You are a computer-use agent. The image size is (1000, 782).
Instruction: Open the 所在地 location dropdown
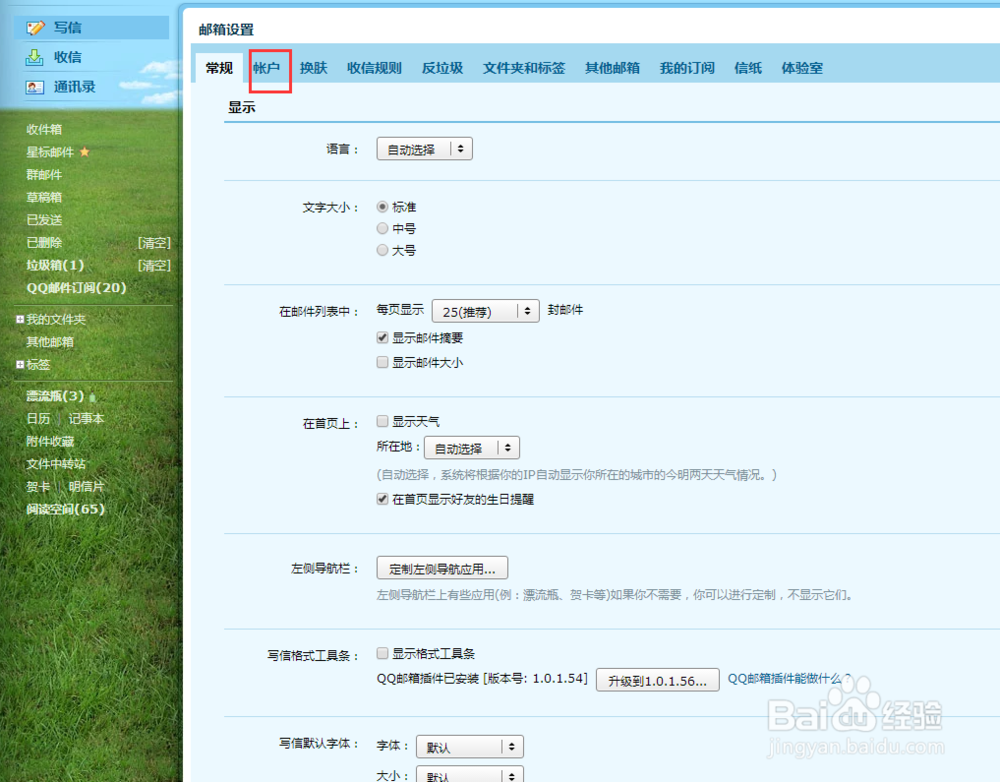click(472, 447)
